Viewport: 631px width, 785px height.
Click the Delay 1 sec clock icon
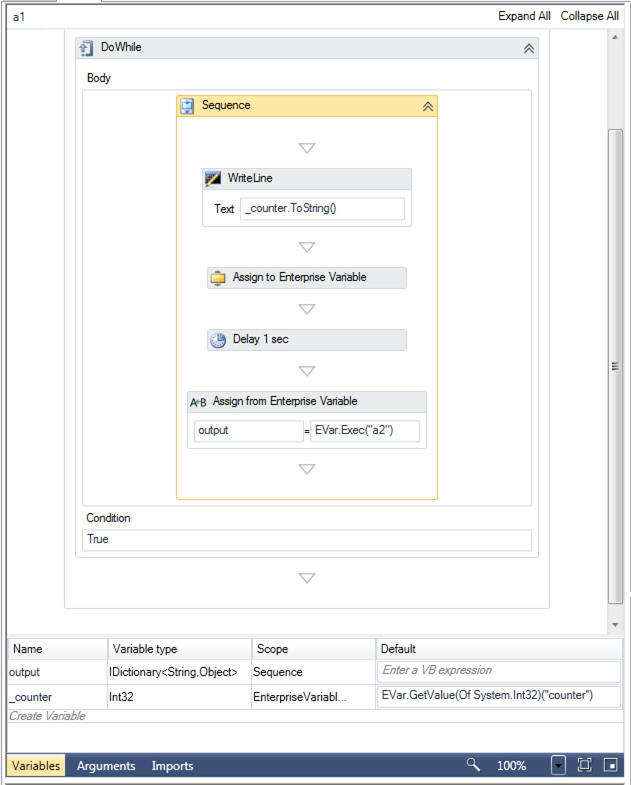(218, 340)
